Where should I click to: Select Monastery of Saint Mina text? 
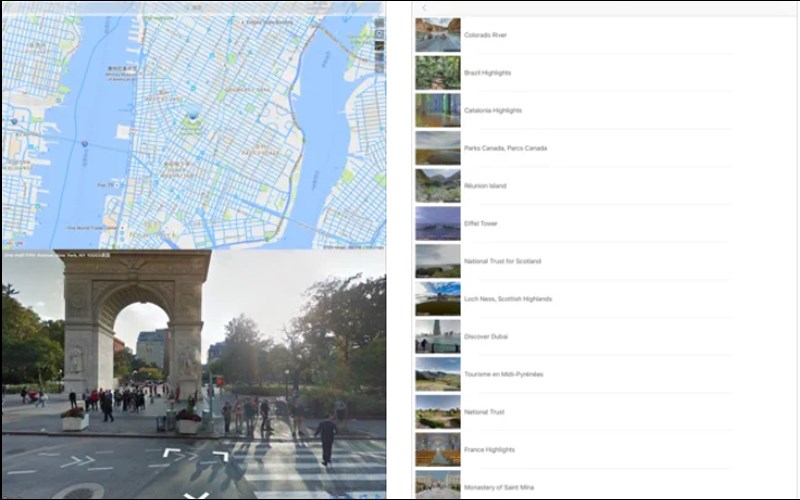click(x=499, y=487)
